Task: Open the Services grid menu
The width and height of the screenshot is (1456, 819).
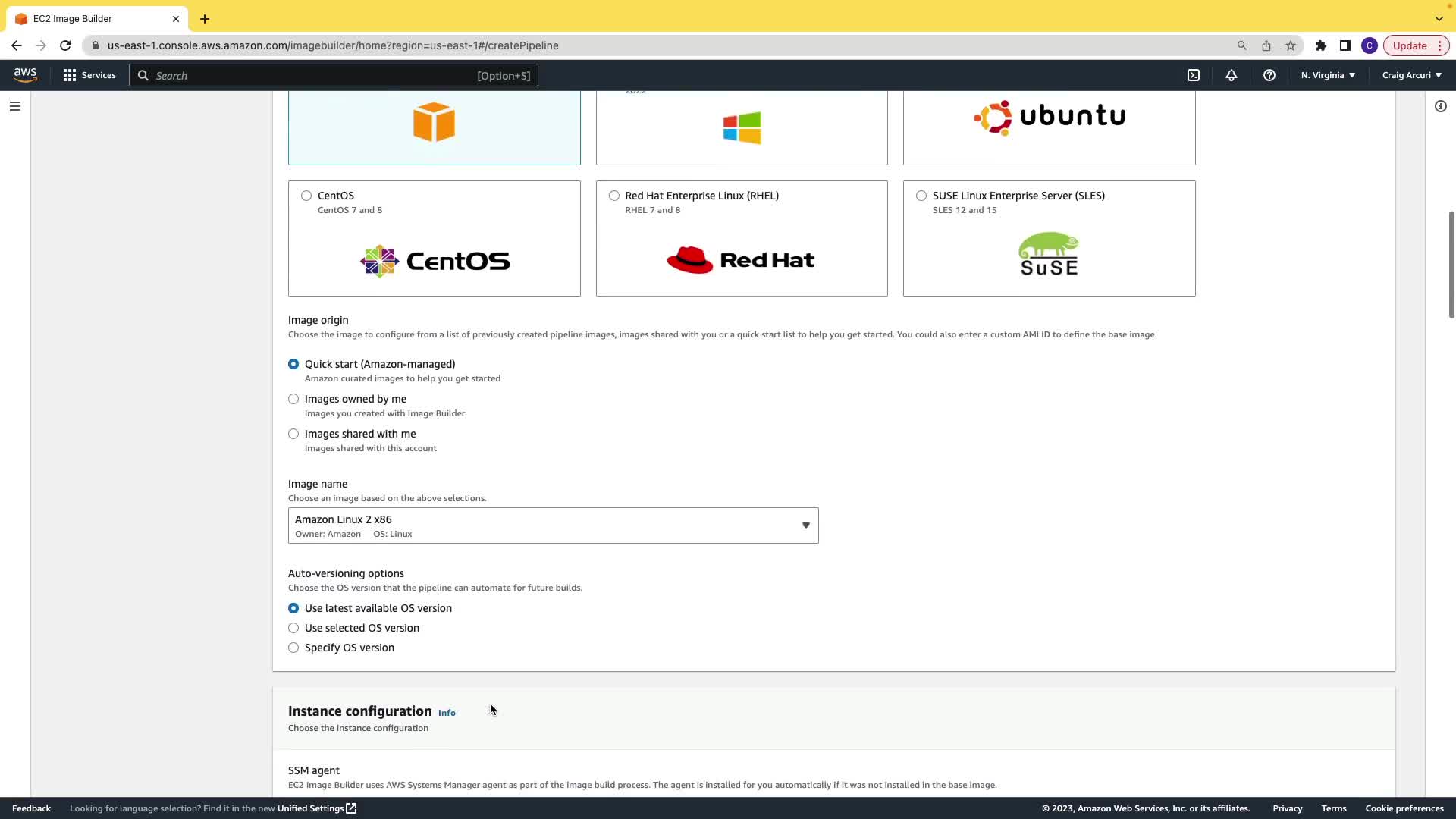Action: click(89, 75)
